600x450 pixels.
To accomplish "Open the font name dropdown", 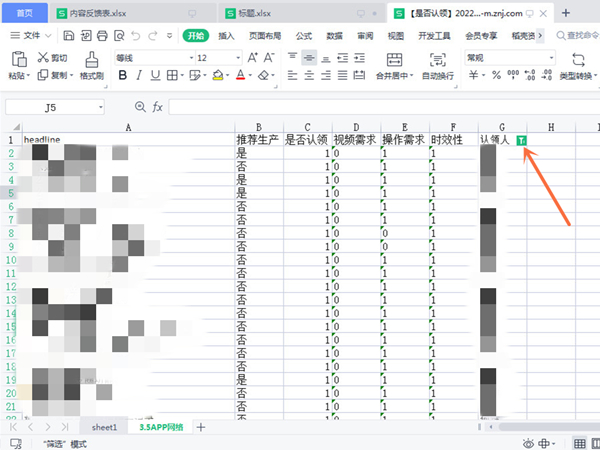I will tap(150, 58).
